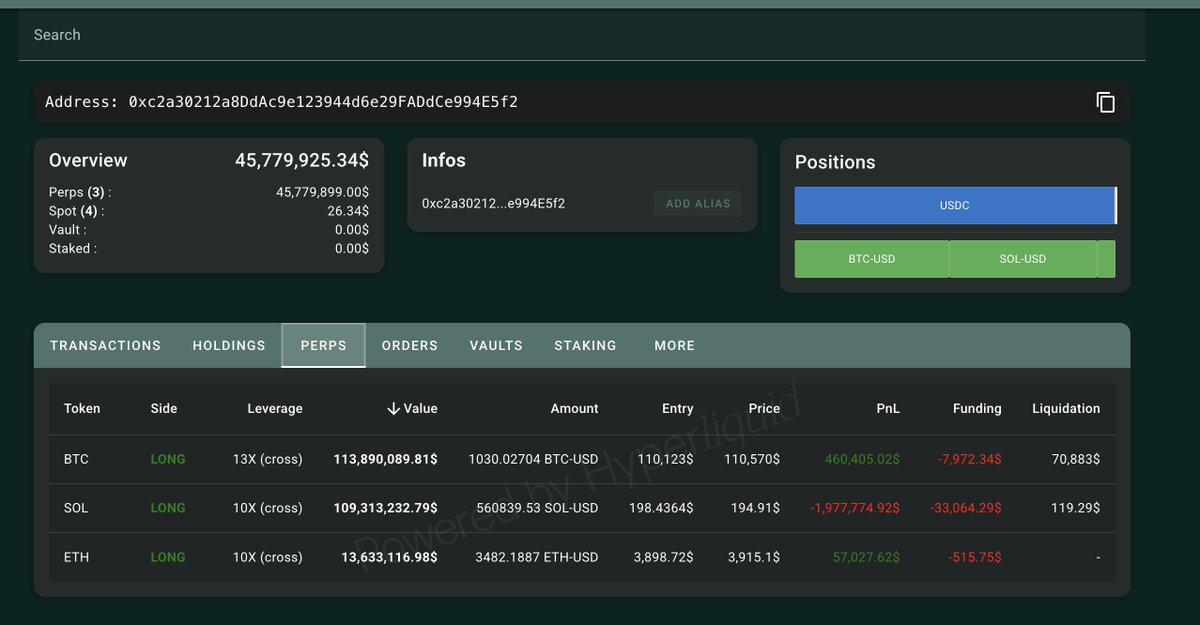Viewport: 1200px width, 625px height.
Task: Open the Transactions tab
Action: pos(105,345)
